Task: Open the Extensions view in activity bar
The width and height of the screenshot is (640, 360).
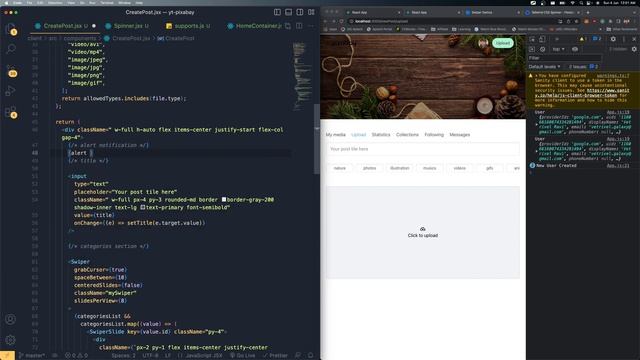Action: pos(11,112)
